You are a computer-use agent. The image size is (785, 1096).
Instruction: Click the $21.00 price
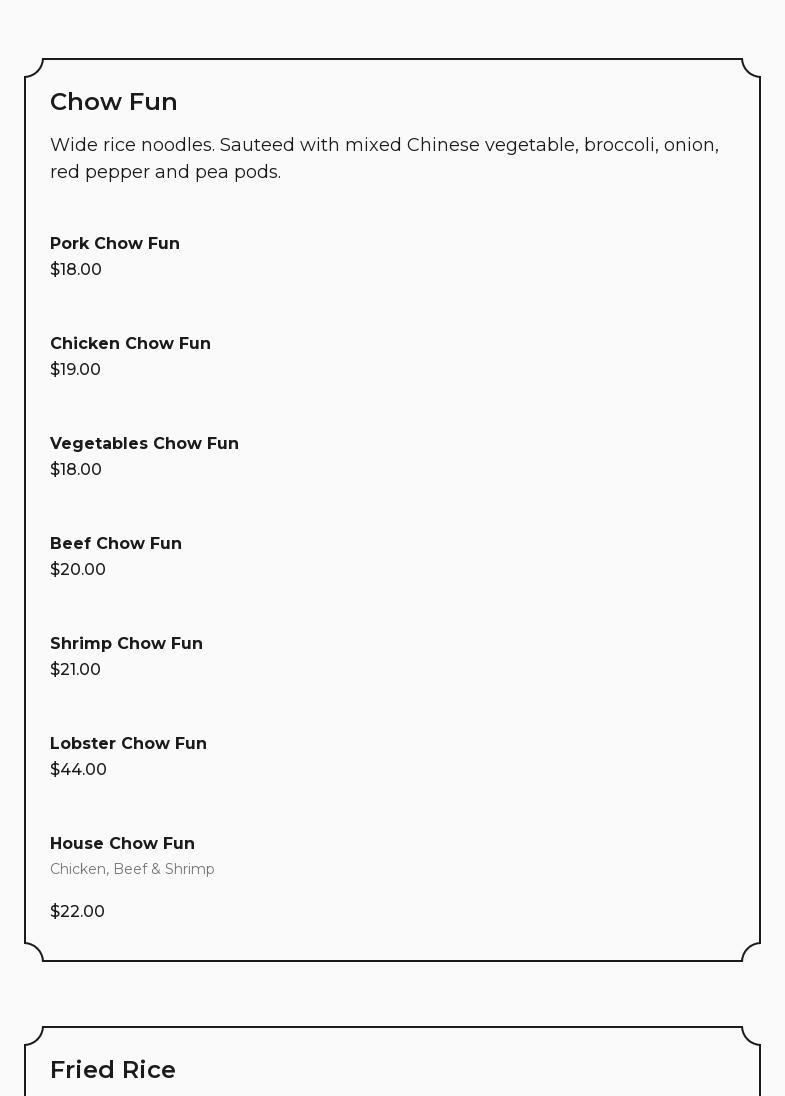coord(75,670)
